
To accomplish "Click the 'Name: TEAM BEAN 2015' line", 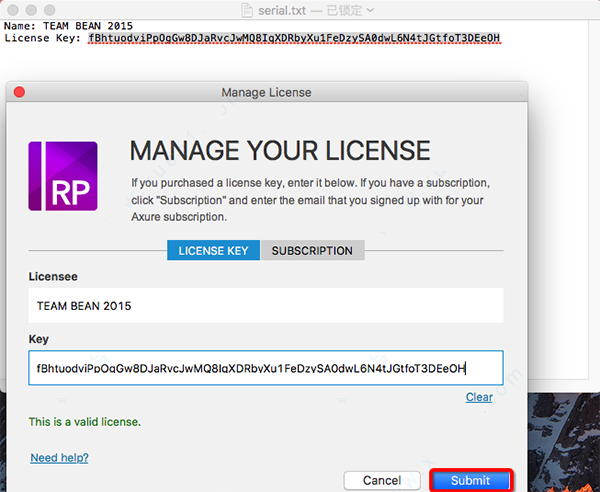I will point(68,26).
